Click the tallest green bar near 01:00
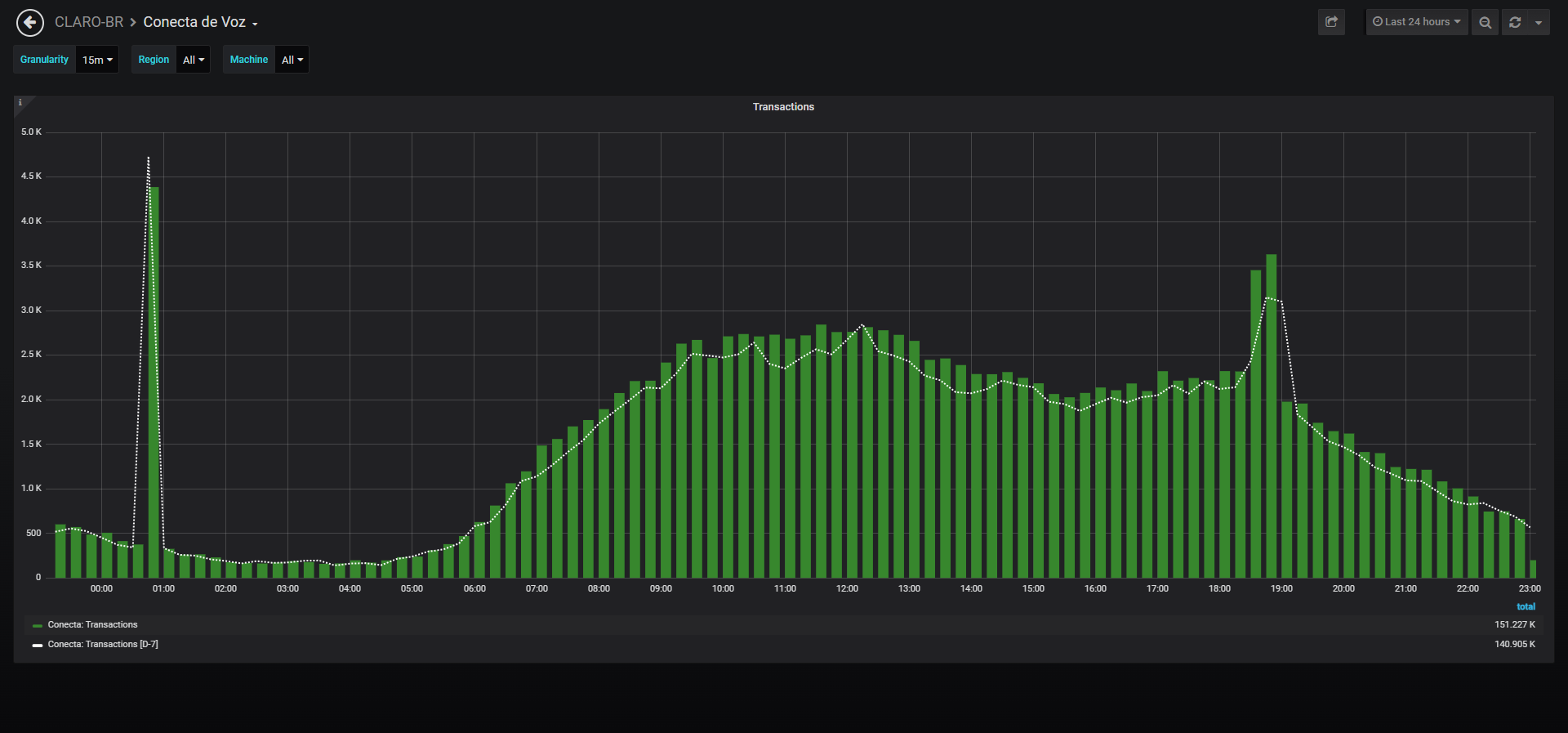Image resolution: width=1568 pixels, height=733 pixels. (154, 382)
